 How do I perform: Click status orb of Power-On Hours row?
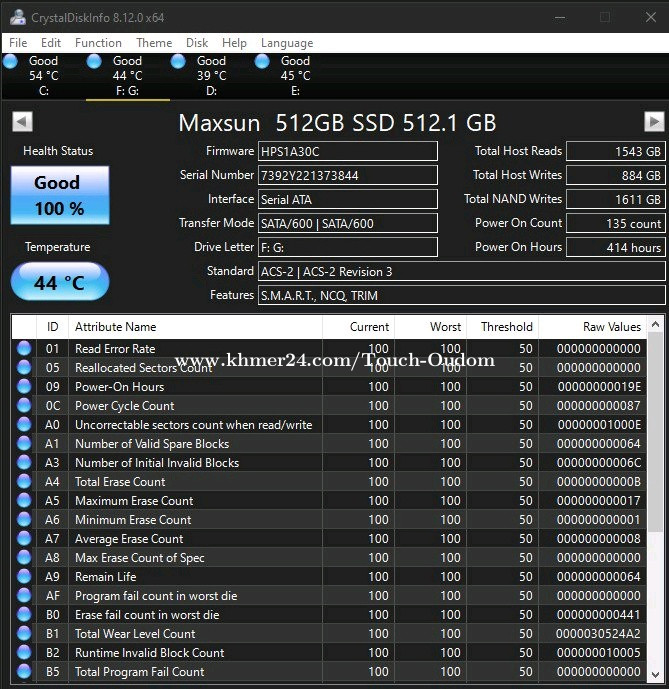tap(24, 386)
